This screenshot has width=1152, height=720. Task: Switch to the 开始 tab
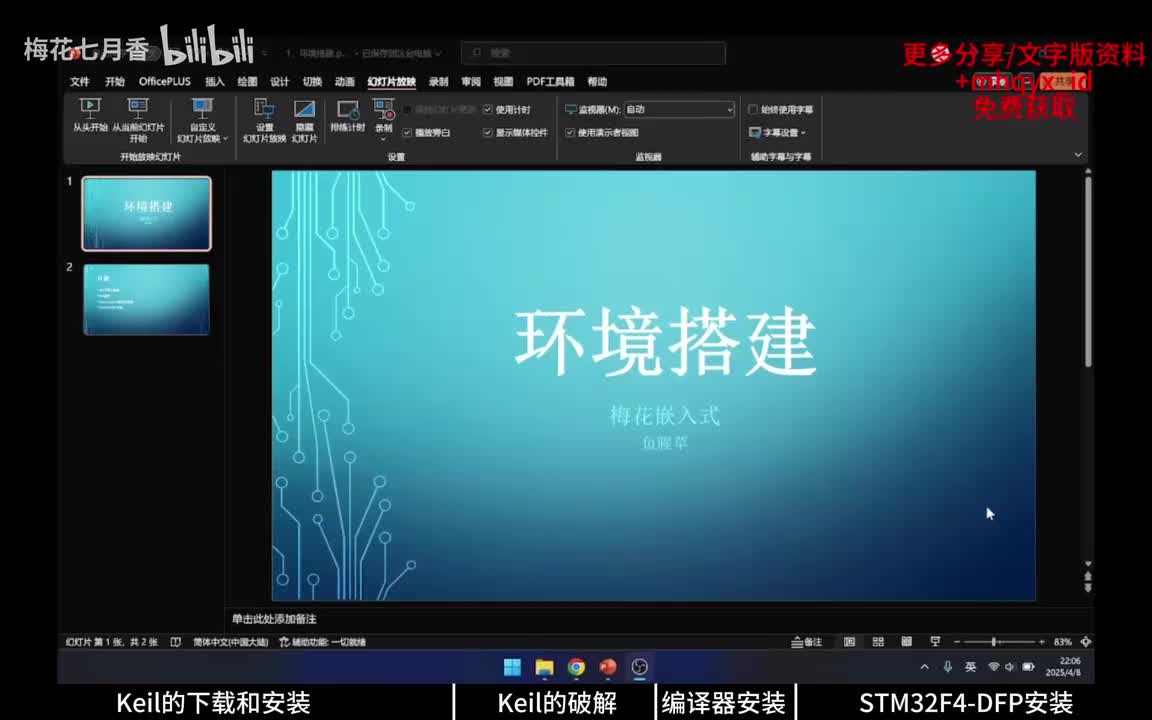coord(115,82)
